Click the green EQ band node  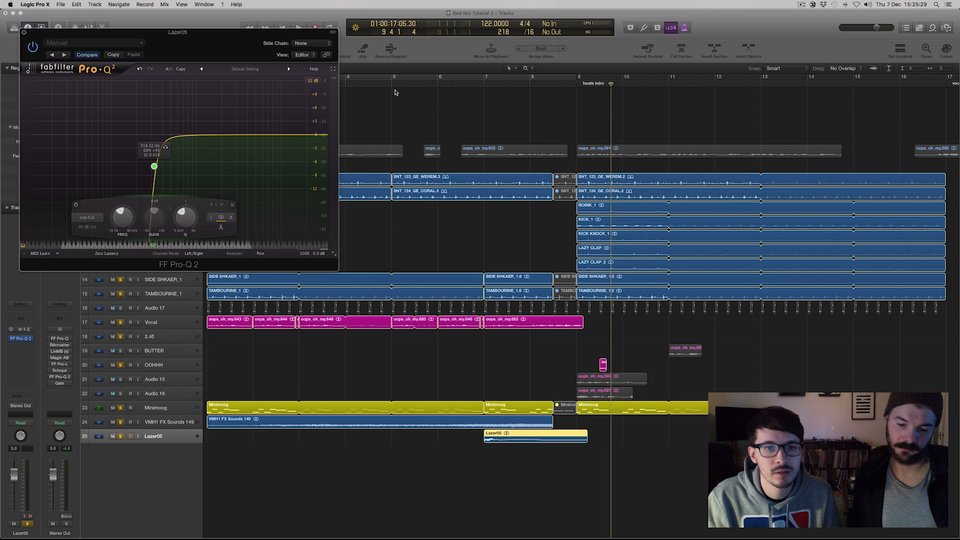click(x=154, y=166)
